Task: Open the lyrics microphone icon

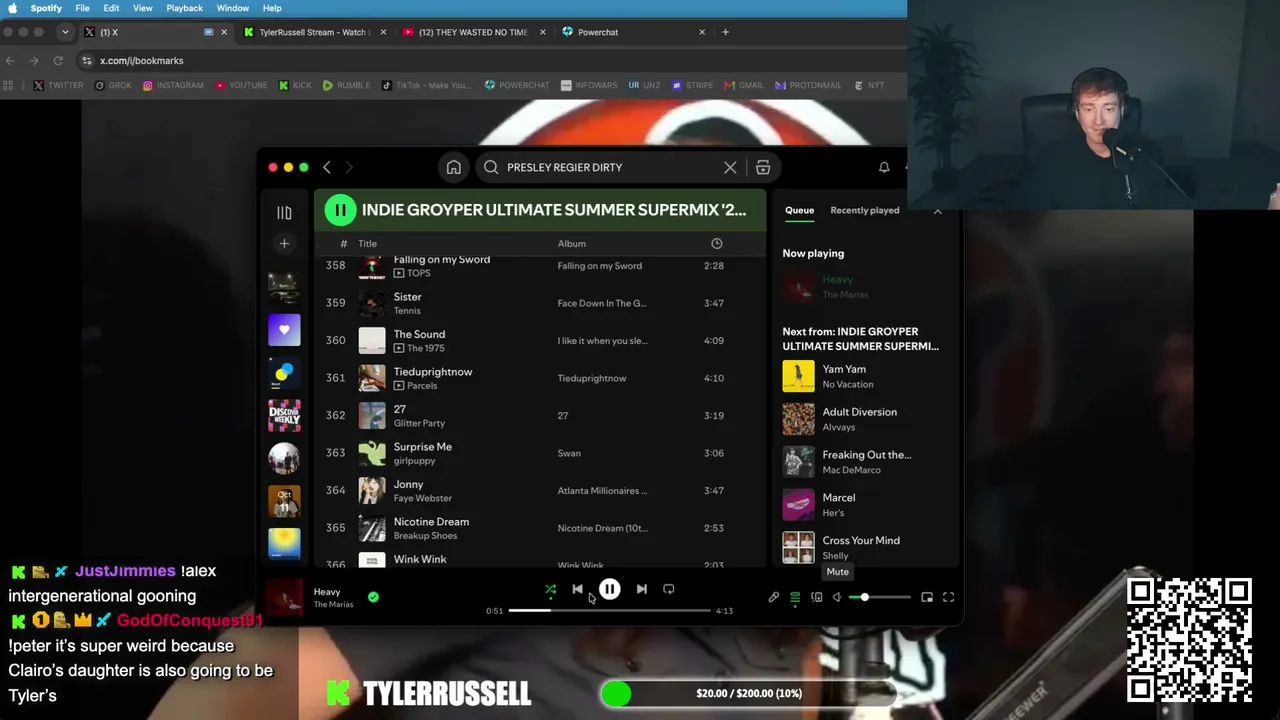Action: (773, 597)
